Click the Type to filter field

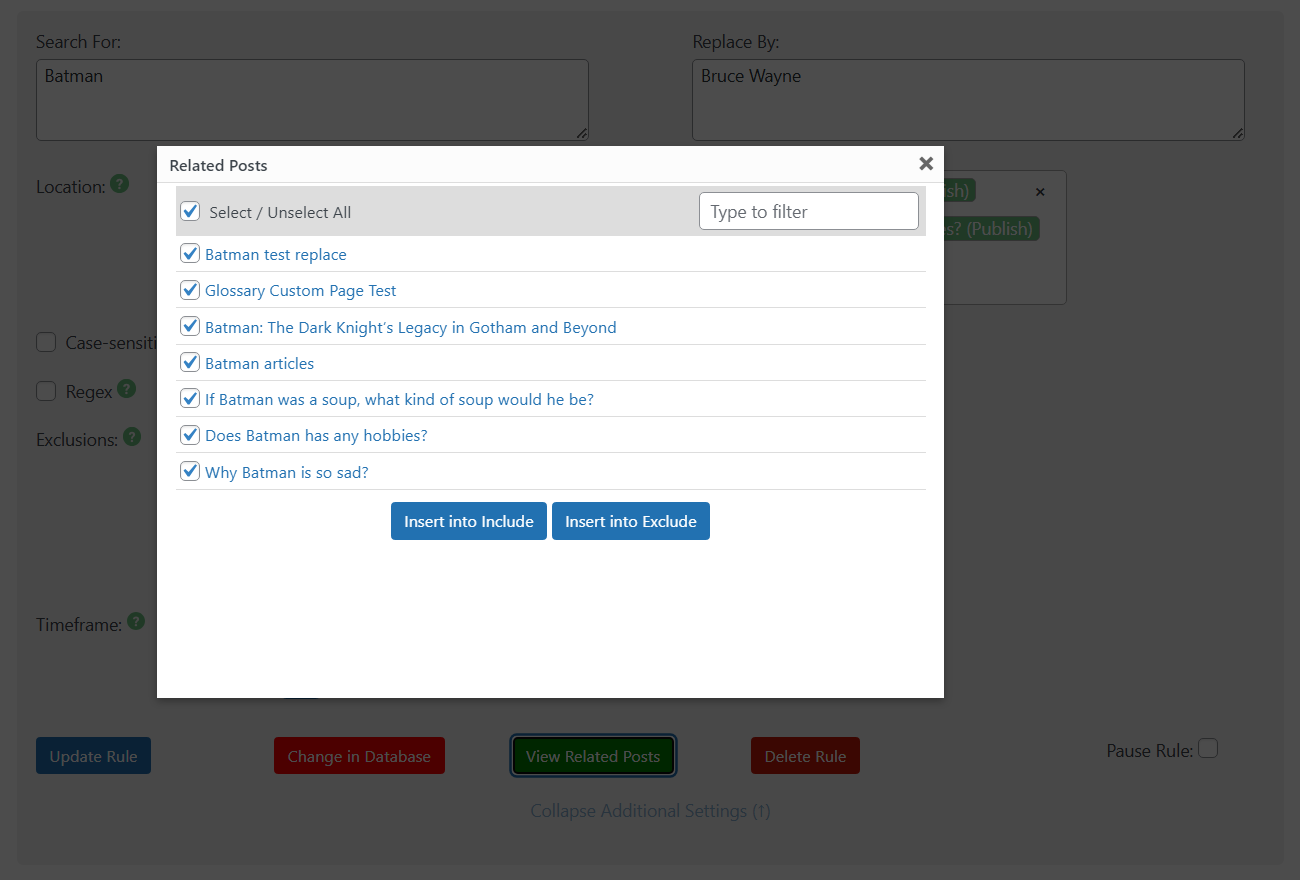pos(808,211)
